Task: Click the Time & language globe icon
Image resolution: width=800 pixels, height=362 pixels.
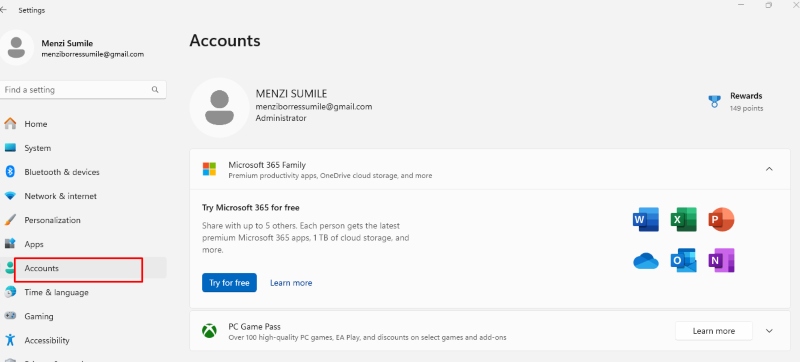Action: [x=10, y=292]
